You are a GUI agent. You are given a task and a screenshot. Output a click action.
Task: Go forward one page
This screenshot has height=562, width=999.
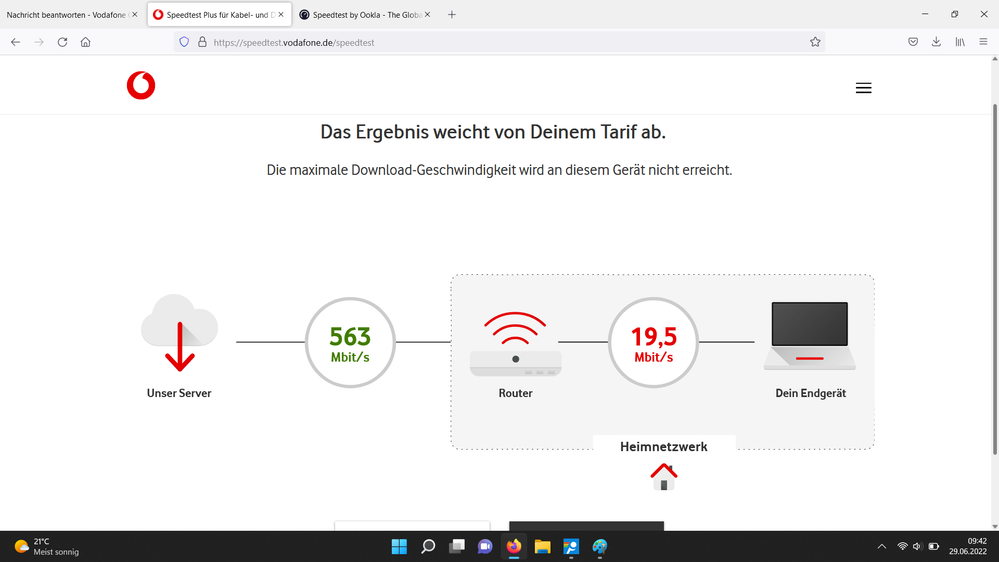39,42
